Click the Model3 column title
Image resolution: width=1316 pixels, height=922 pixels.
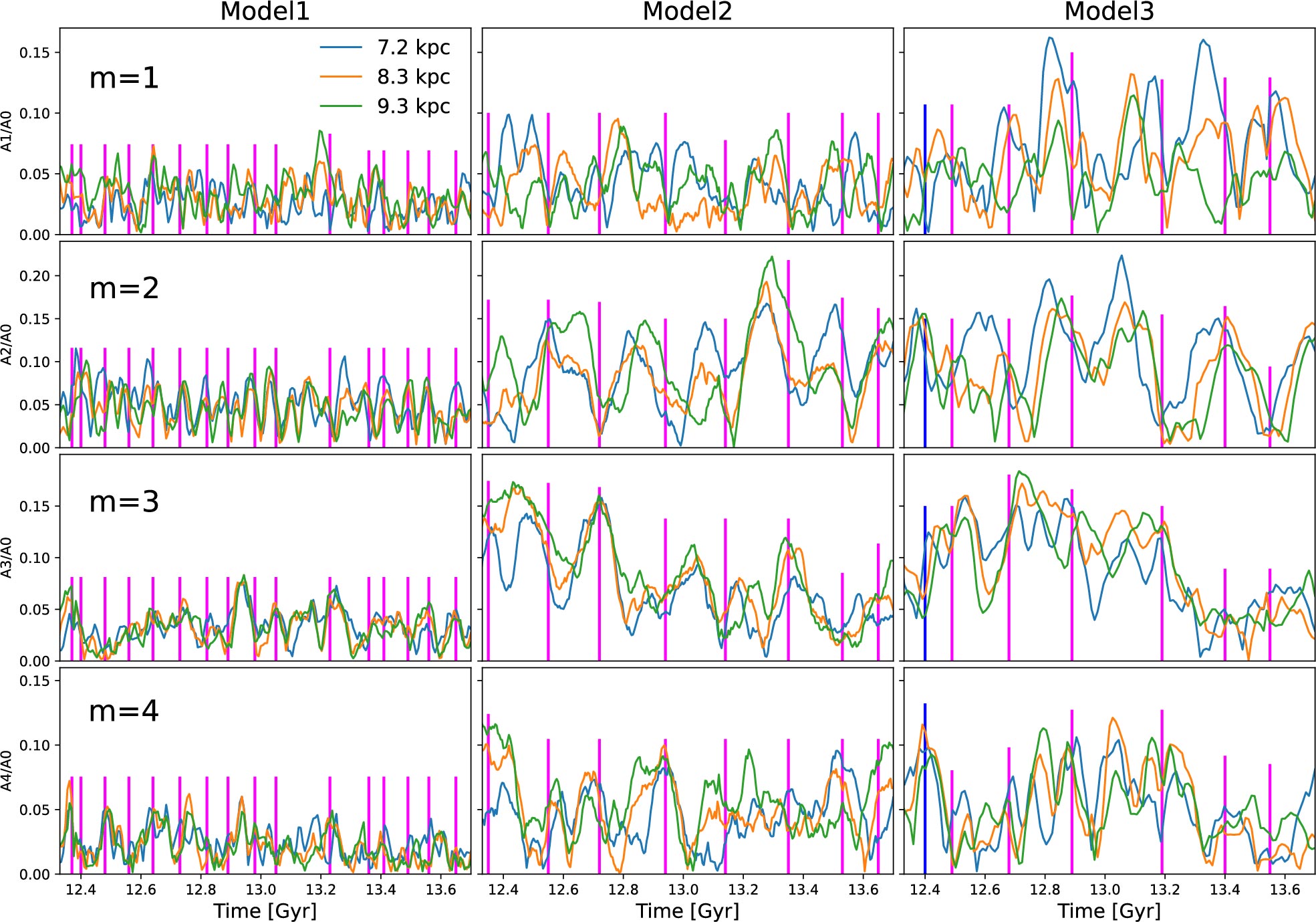point(1109,11)
